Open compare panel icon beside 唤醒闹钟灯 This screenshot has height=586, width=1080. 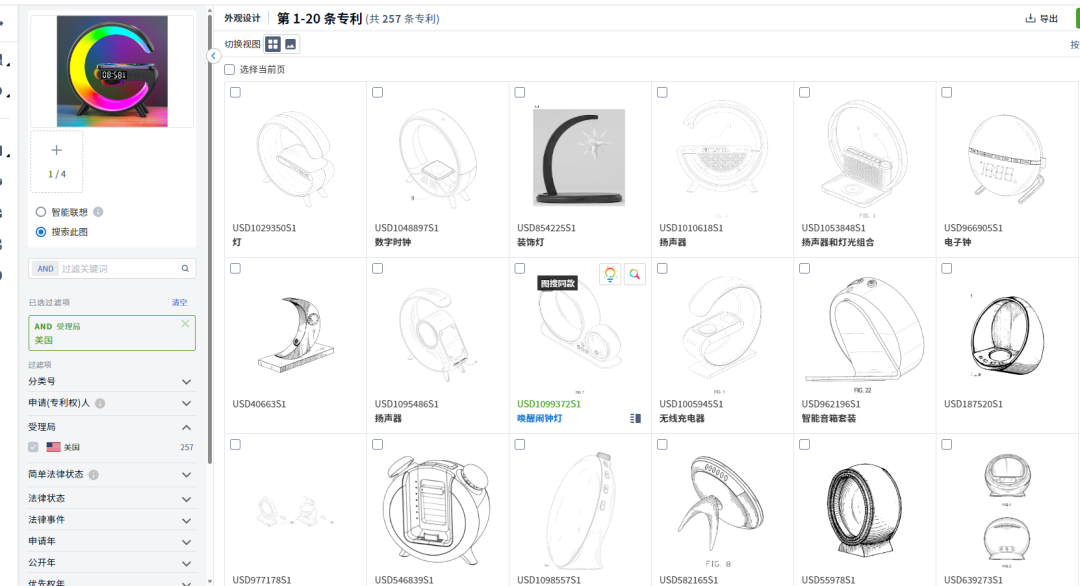tap(635, 418)
